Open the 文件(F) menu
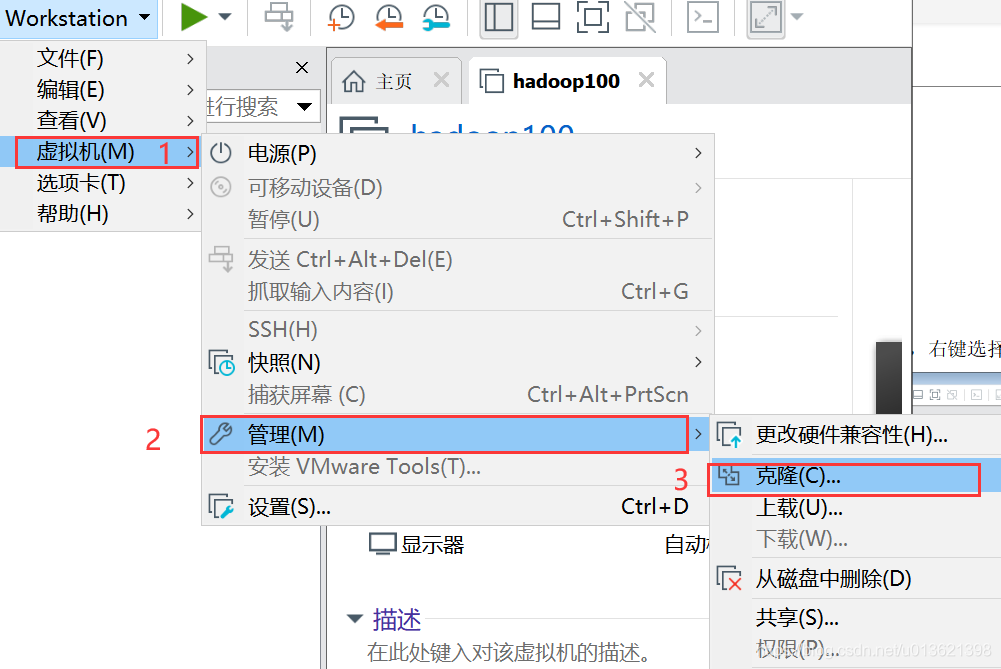 point(102,59)
